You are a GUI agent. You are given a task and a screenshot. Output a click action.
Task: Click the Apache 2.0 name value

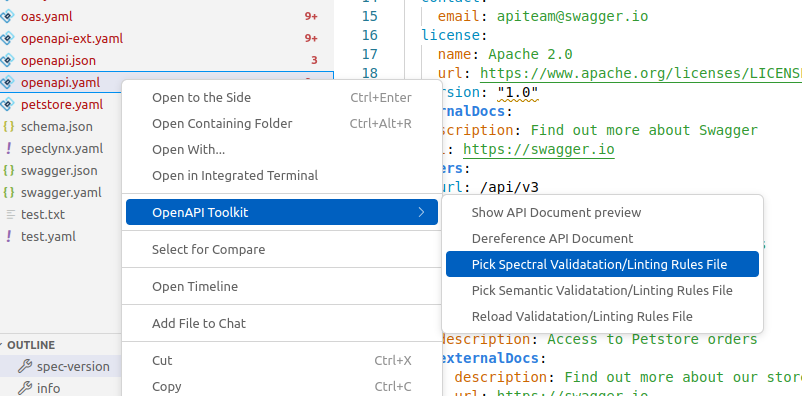(530, 54)
